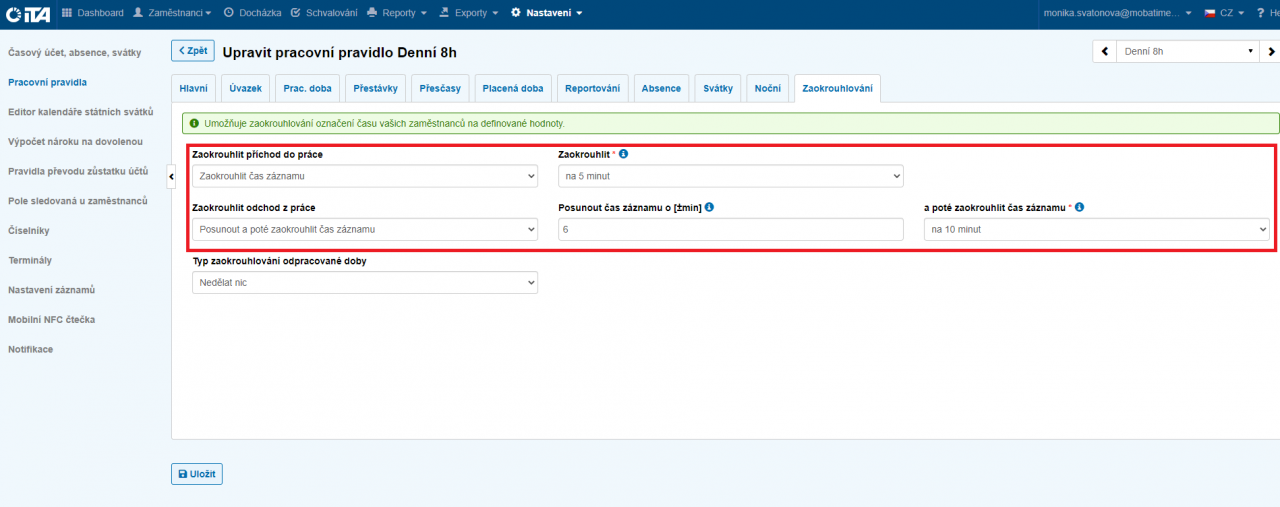Go to next rule with right arrow

1270,51
